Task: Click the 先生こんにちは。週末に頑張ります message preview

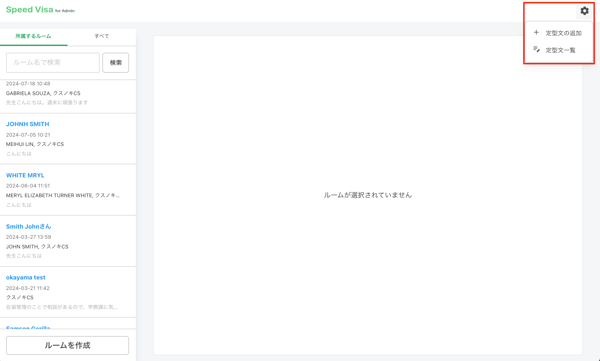Action: pos(47,103)
